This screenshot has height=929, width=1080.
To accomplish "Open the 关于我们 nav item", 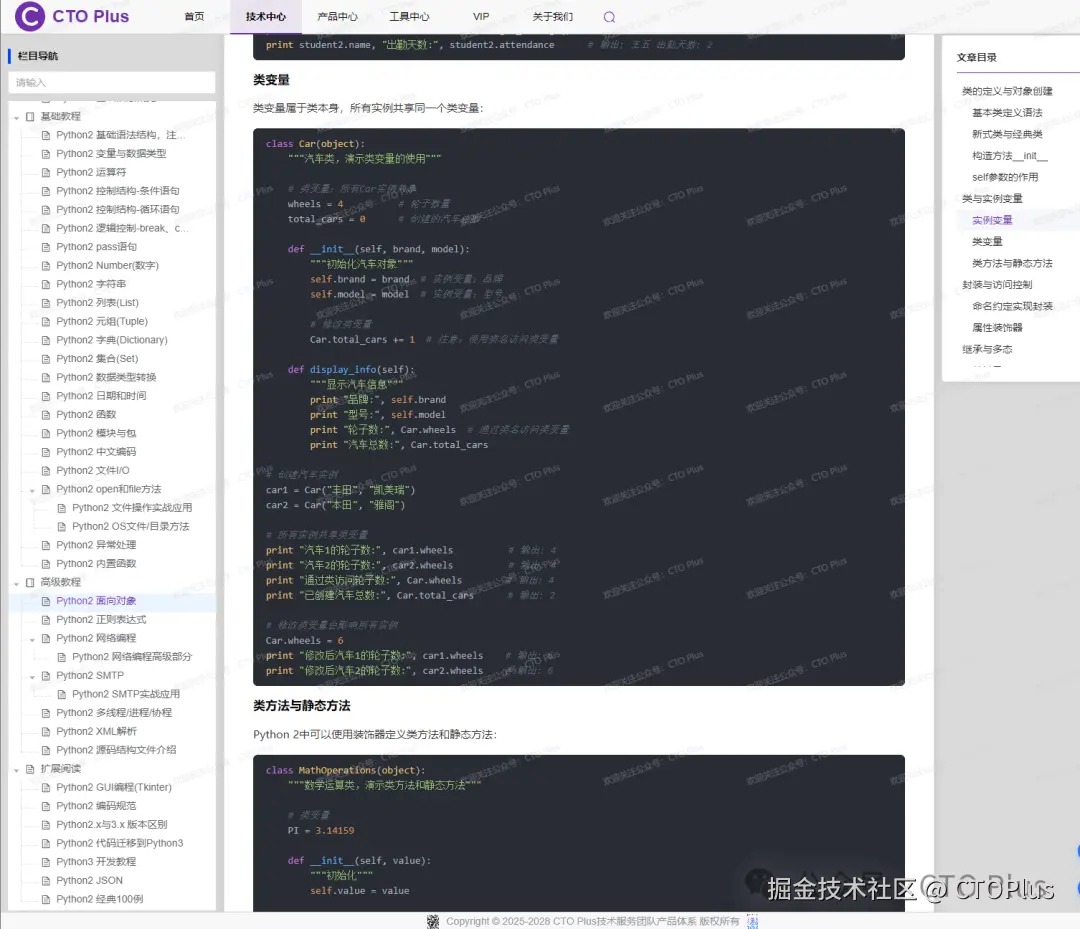I will click(x=552, y=17).
